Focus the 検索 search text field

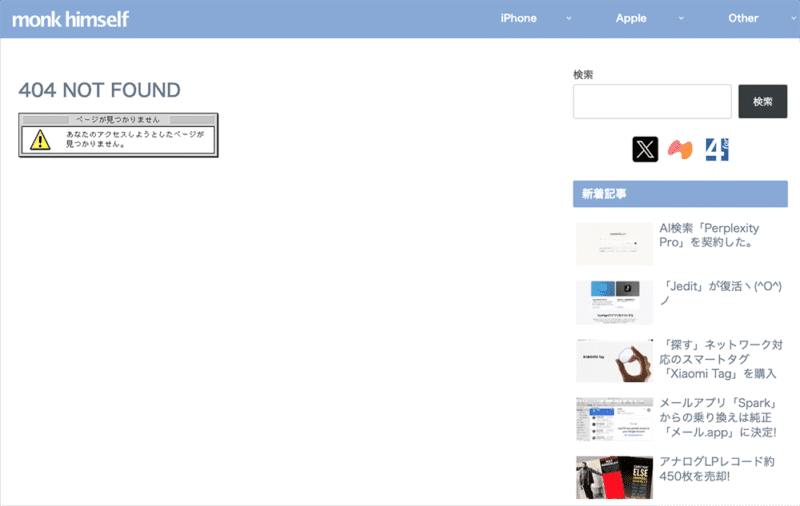(x=652, y=102)
